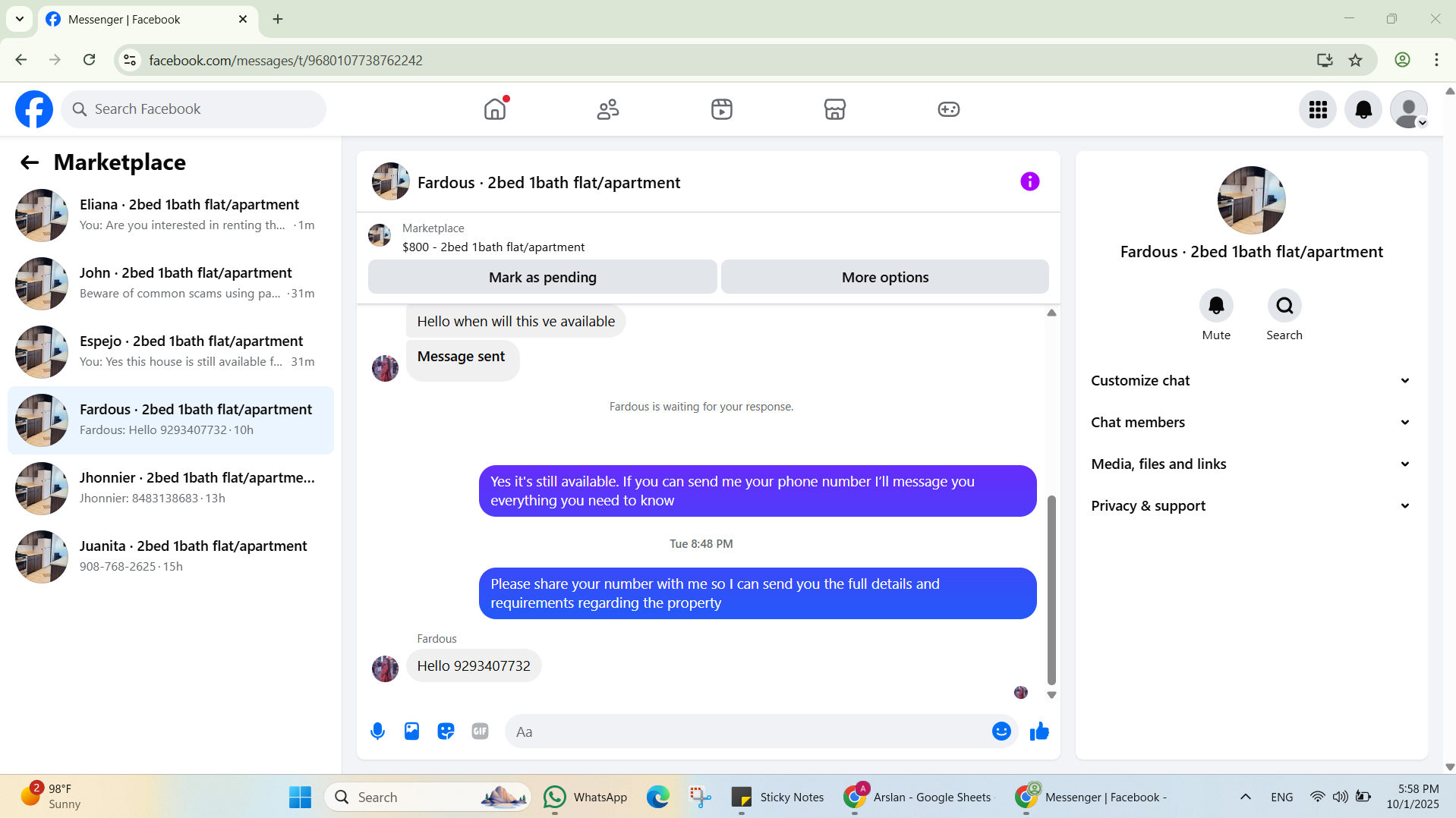Screen dimensions: 1456x818
Task: Open the Friends icon in top navigation
Action: (608, 109)
